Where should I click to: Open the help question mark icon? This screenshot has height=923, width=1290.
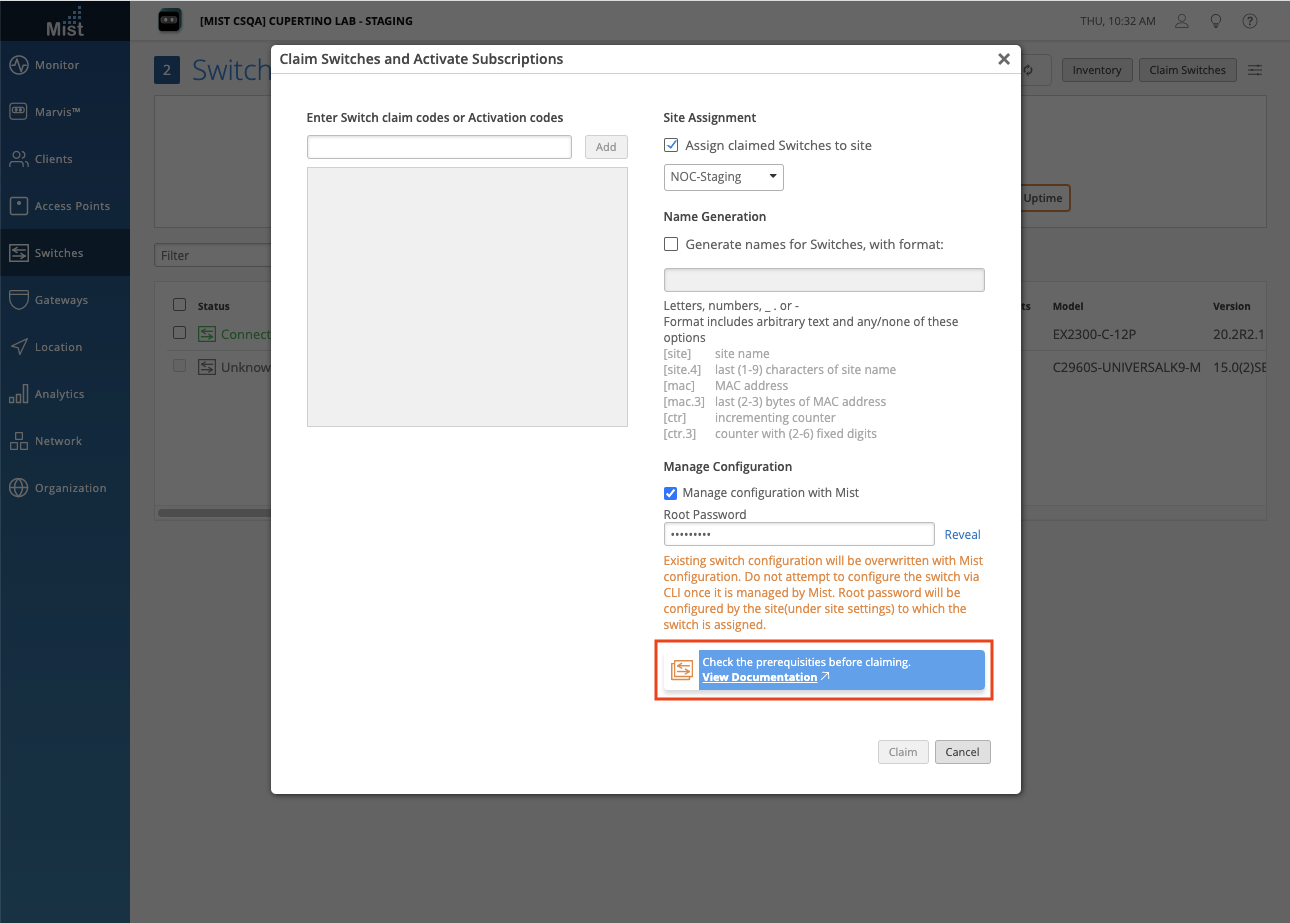point(1250,21)
